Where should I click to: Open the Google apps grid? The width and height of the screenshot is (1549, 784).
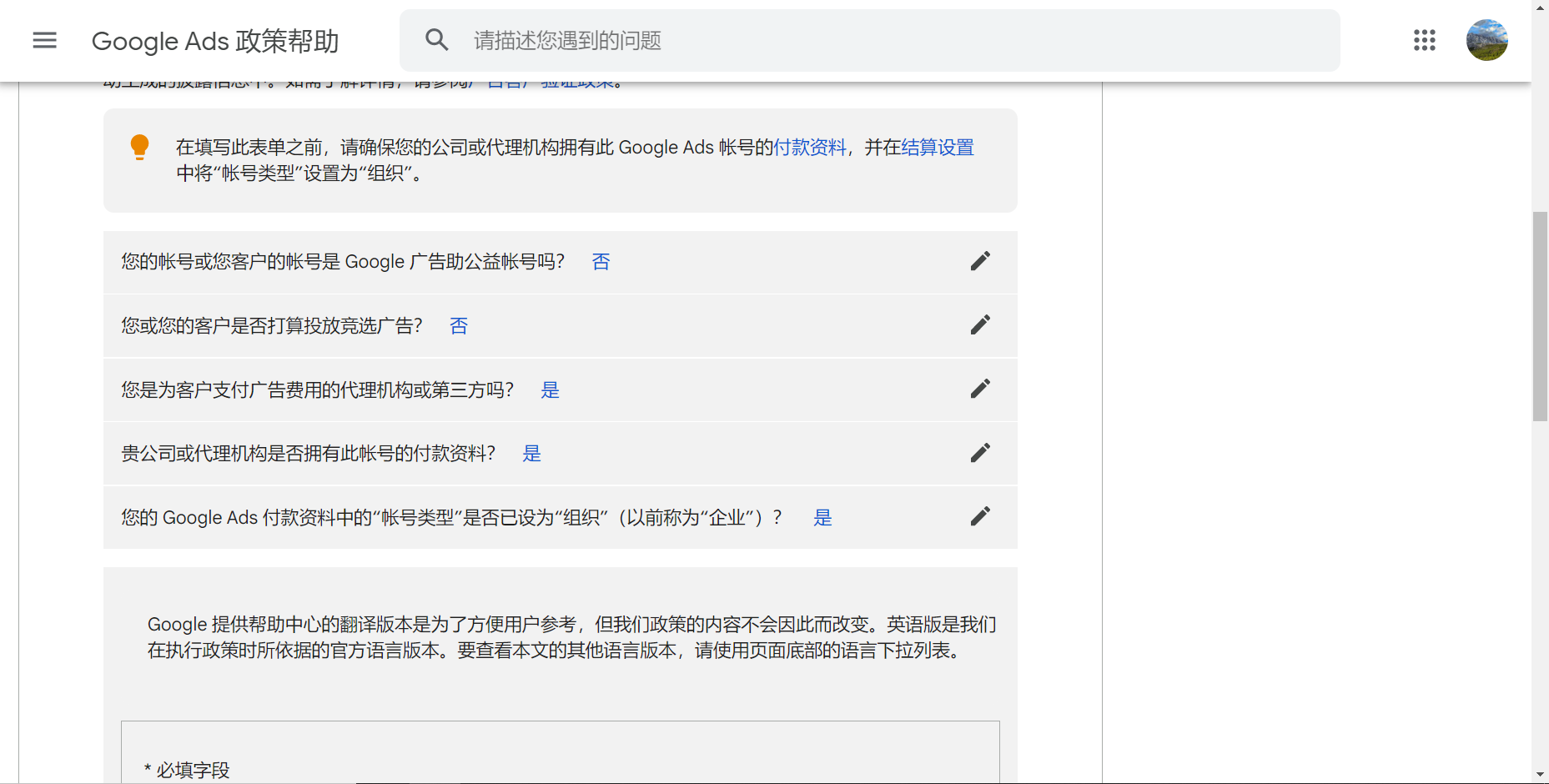1425,40
